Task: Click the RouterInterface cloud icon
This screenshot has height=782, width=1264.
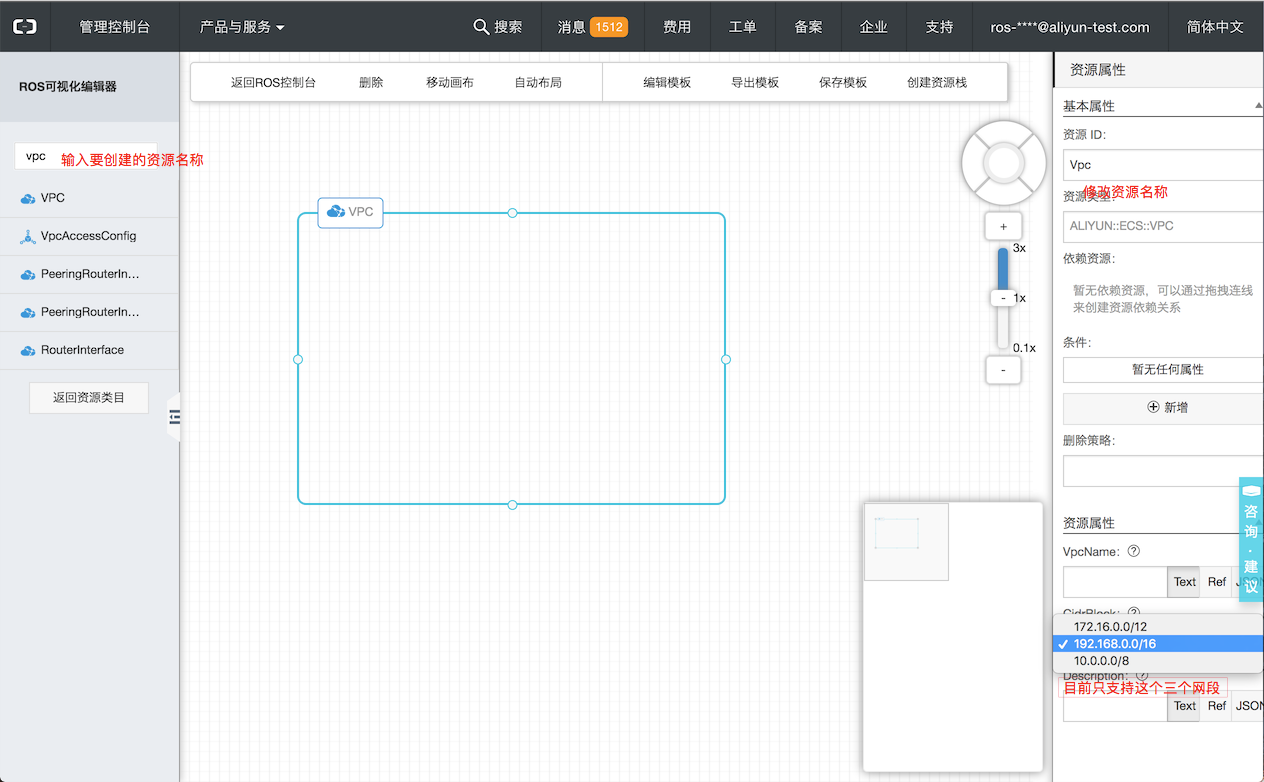Action: 28,351
